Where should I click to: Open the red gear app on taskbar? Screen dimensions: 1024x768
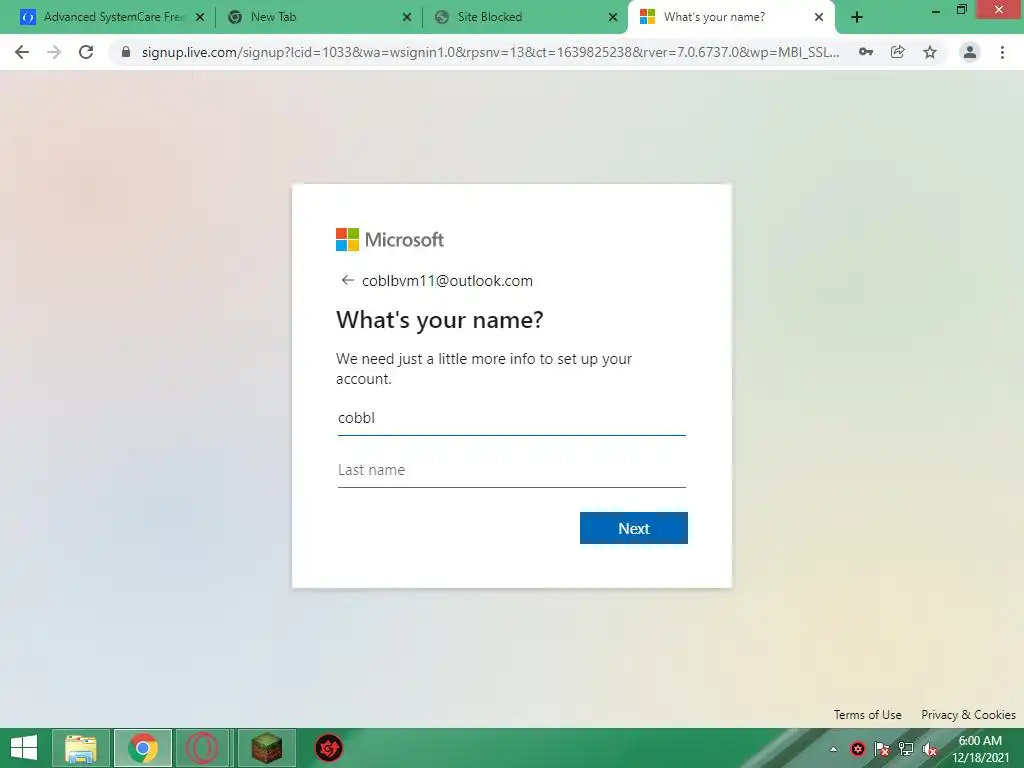(x=328, y=748)
